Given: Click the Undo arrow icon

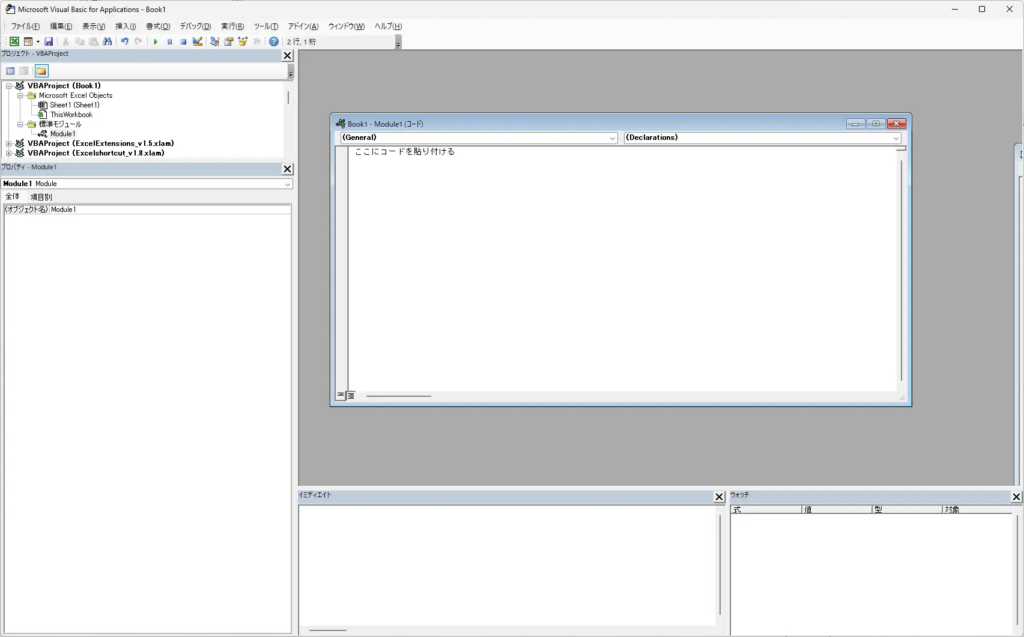Looking at the screenshot, I should tap(124, 42).
